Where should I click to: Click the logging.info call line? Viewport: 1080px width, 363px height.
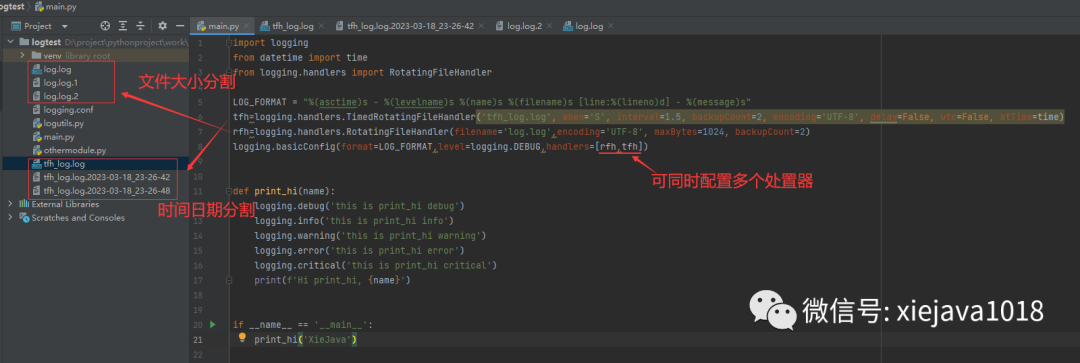coord(354,220)
